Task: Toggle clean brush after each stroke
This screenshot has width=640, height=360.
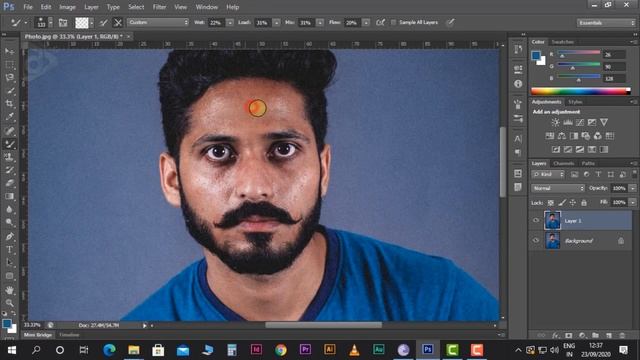Action: [x=118, y=22]
